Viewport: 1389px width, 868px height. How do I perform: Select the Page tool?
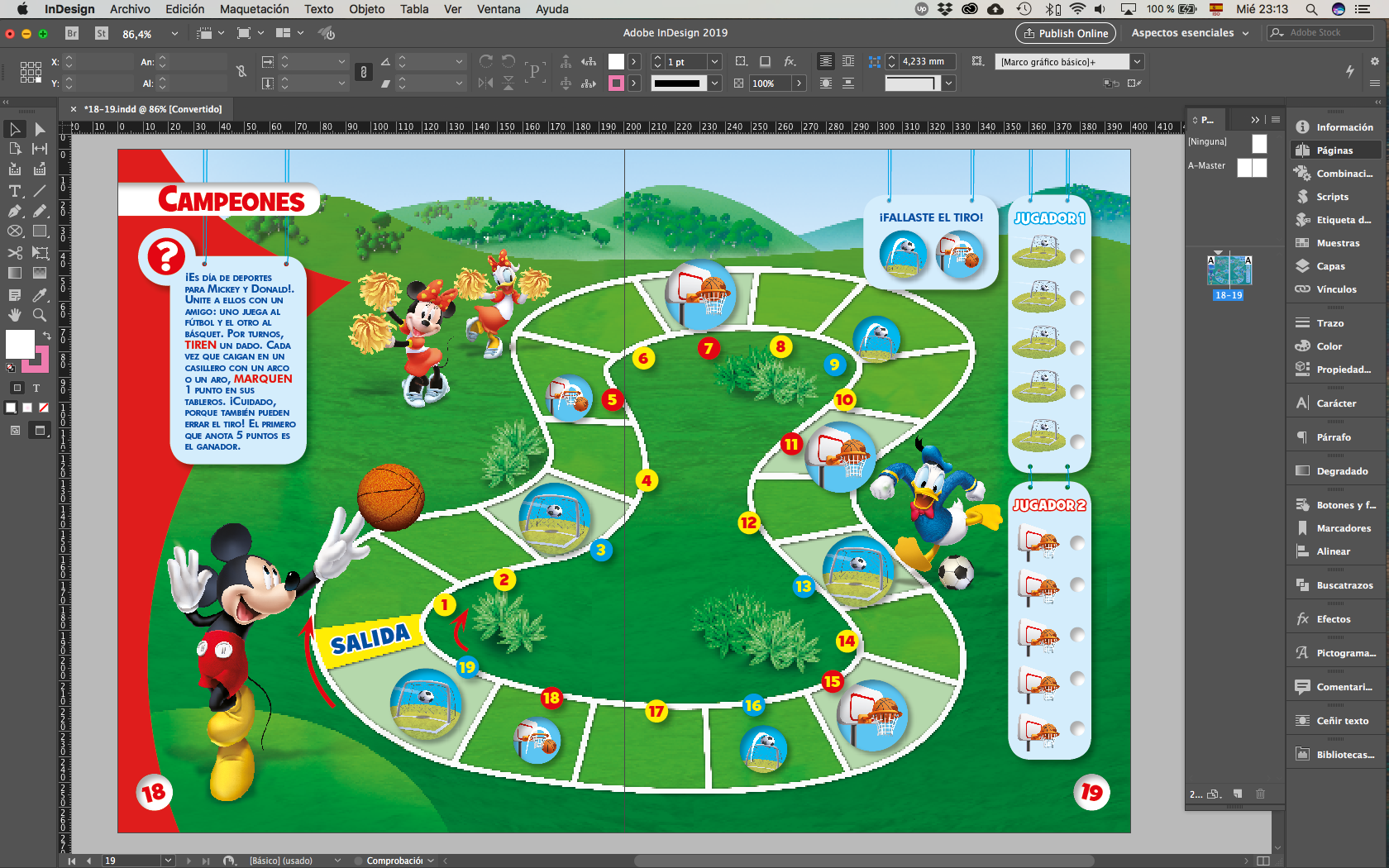[x=14, y=149]
